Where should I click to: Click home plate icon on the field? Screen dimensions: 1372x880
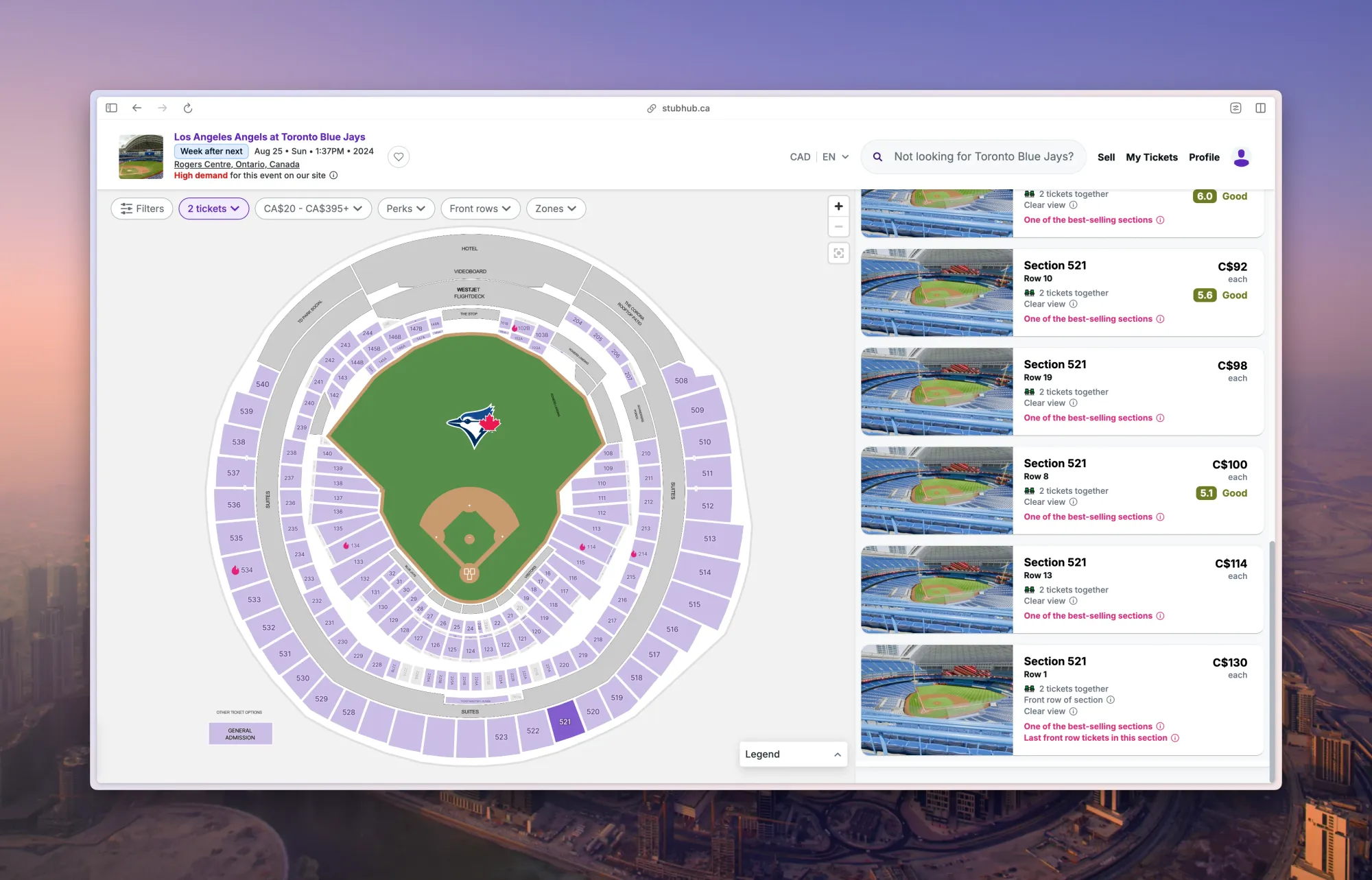point(469,573)
